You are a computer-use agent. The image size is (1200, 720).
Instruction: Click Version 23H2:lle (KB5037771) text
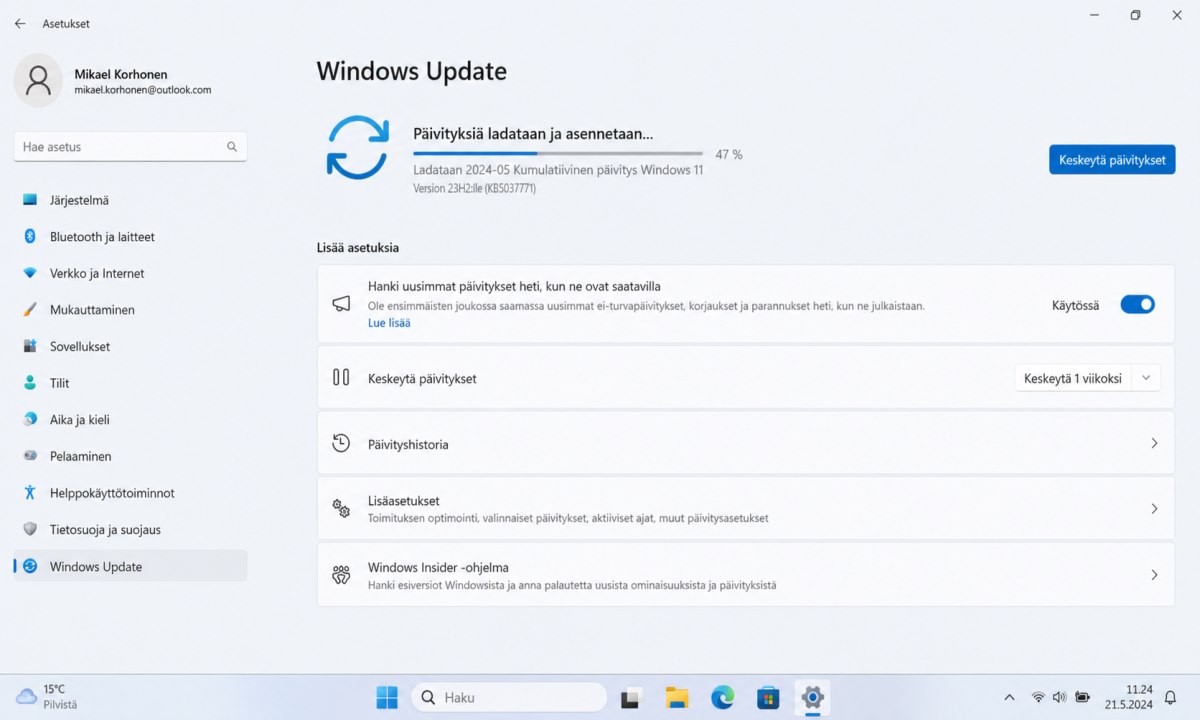pyautogui.click(x=474, y=188)
